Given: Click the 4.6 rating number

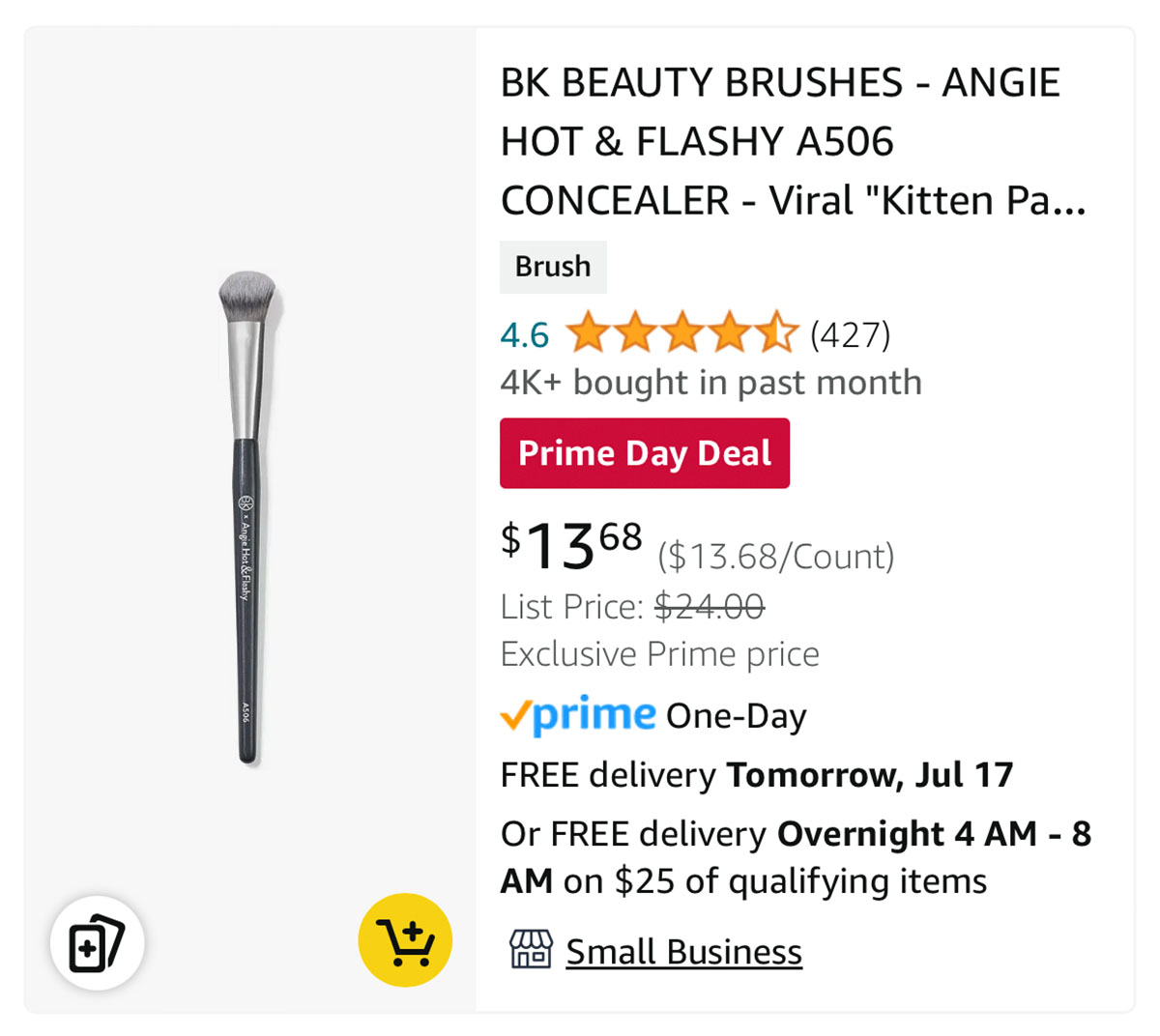Looking at the screenshot, I should coord(525,335).
